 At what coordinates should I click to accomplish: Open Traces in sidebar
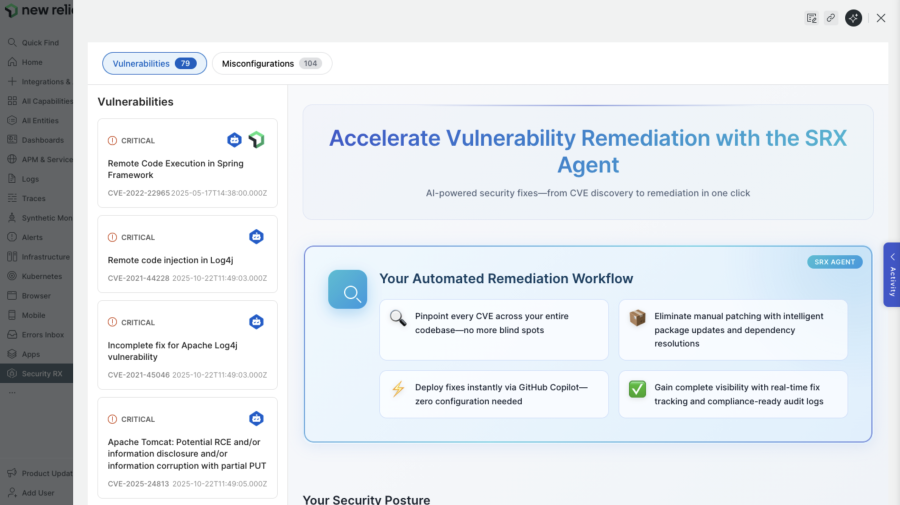click(x=36, y=199)
